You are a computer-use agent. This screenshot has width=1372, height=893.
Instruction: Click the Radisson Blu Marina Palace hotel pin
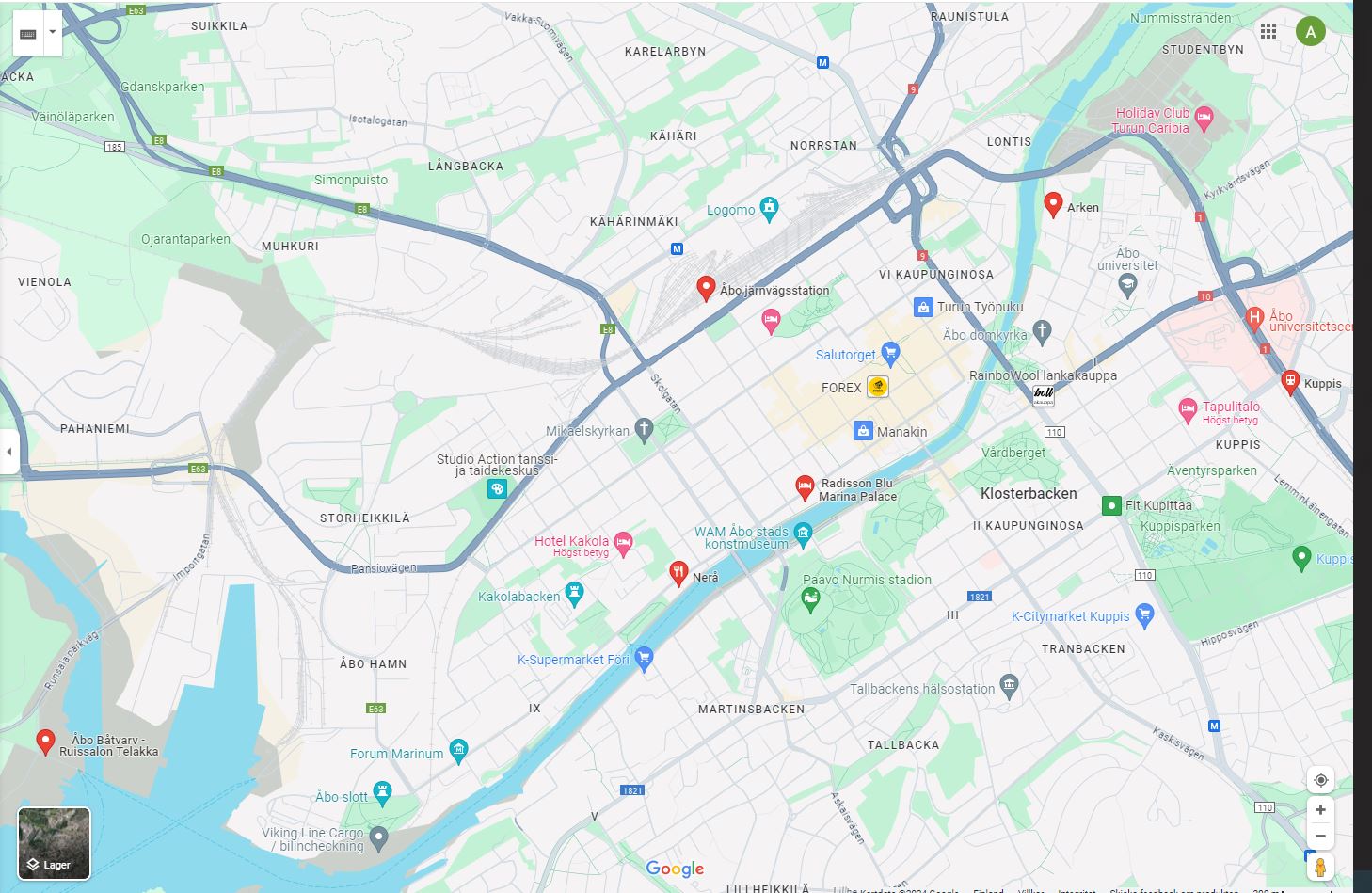(805, 487)
